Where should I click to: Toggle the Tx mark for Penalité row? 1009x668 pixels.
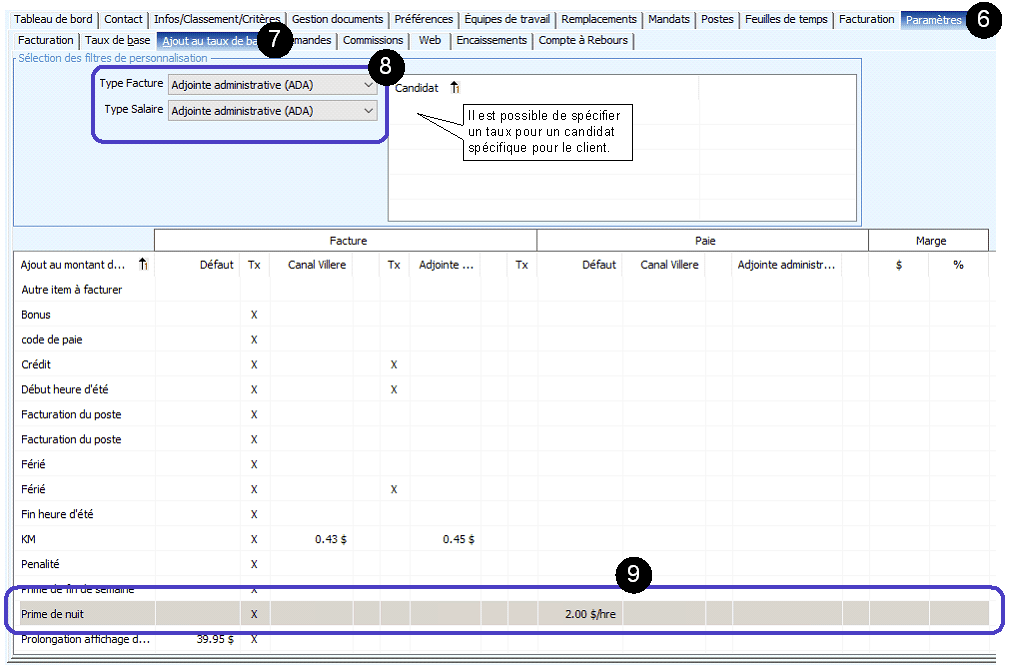[254, 565]
